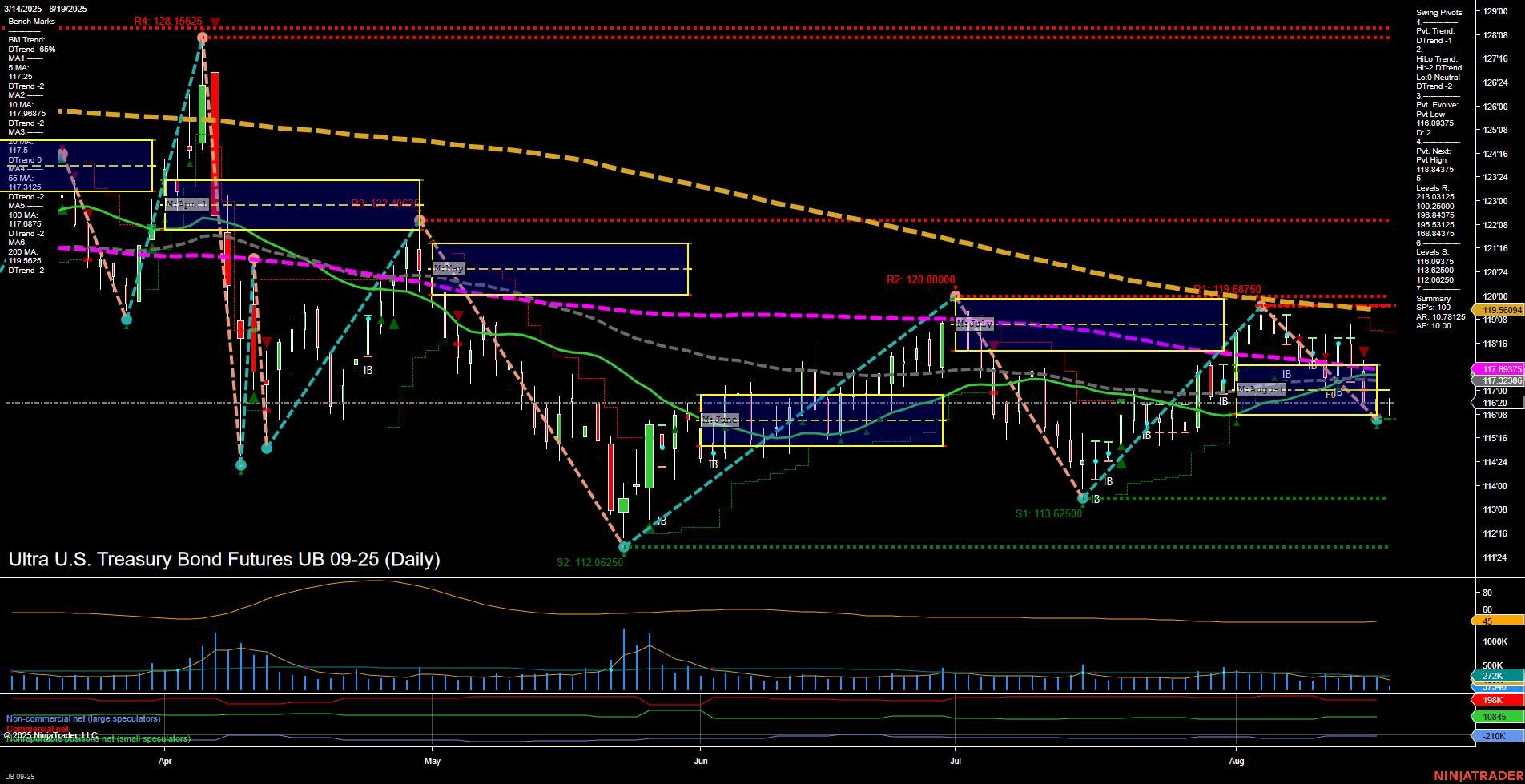
Task: Click the © 2025 NinjaTrader, LLC copyright text
Action: pyautogui.click(x=52, y=734)
